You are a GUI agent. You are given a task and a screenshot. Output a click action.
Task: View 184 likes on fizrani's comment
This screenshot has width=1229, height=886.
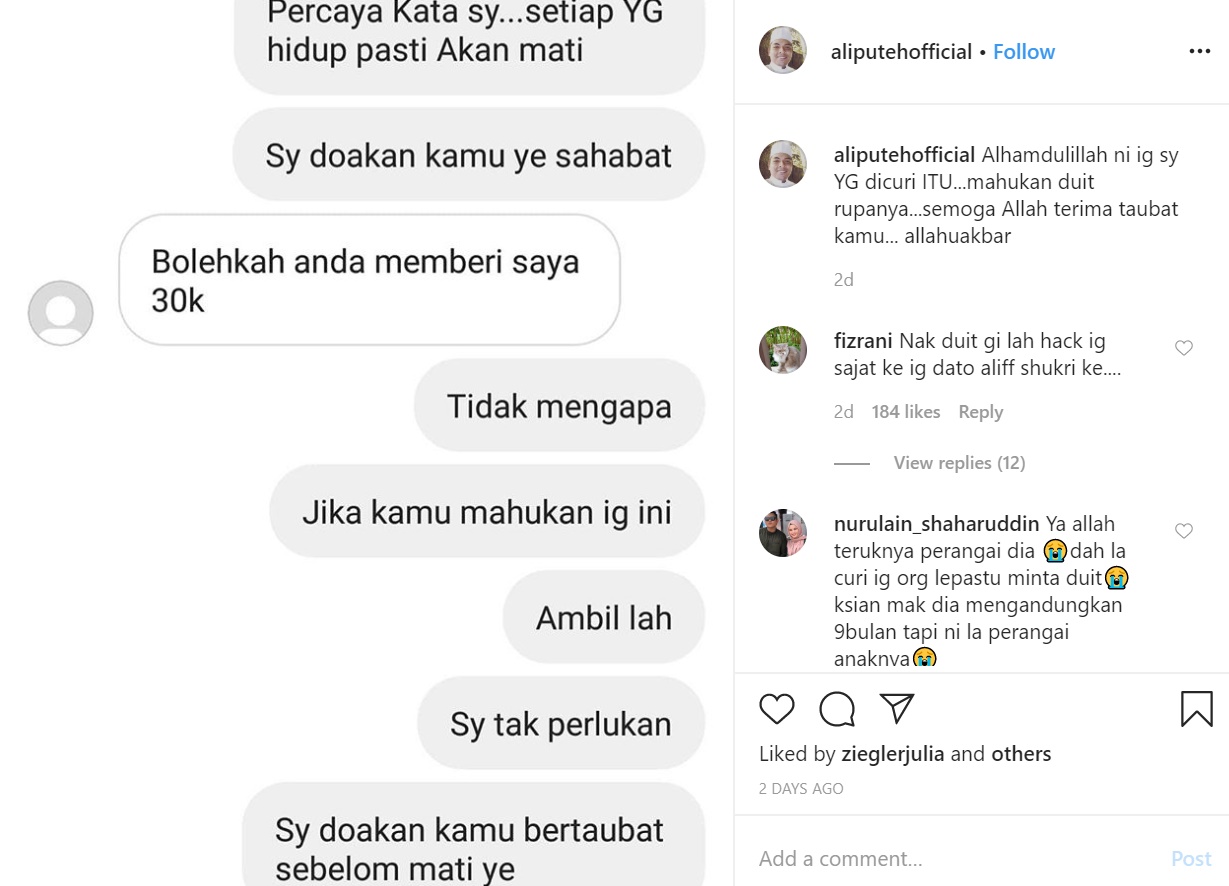click(906, 412)
